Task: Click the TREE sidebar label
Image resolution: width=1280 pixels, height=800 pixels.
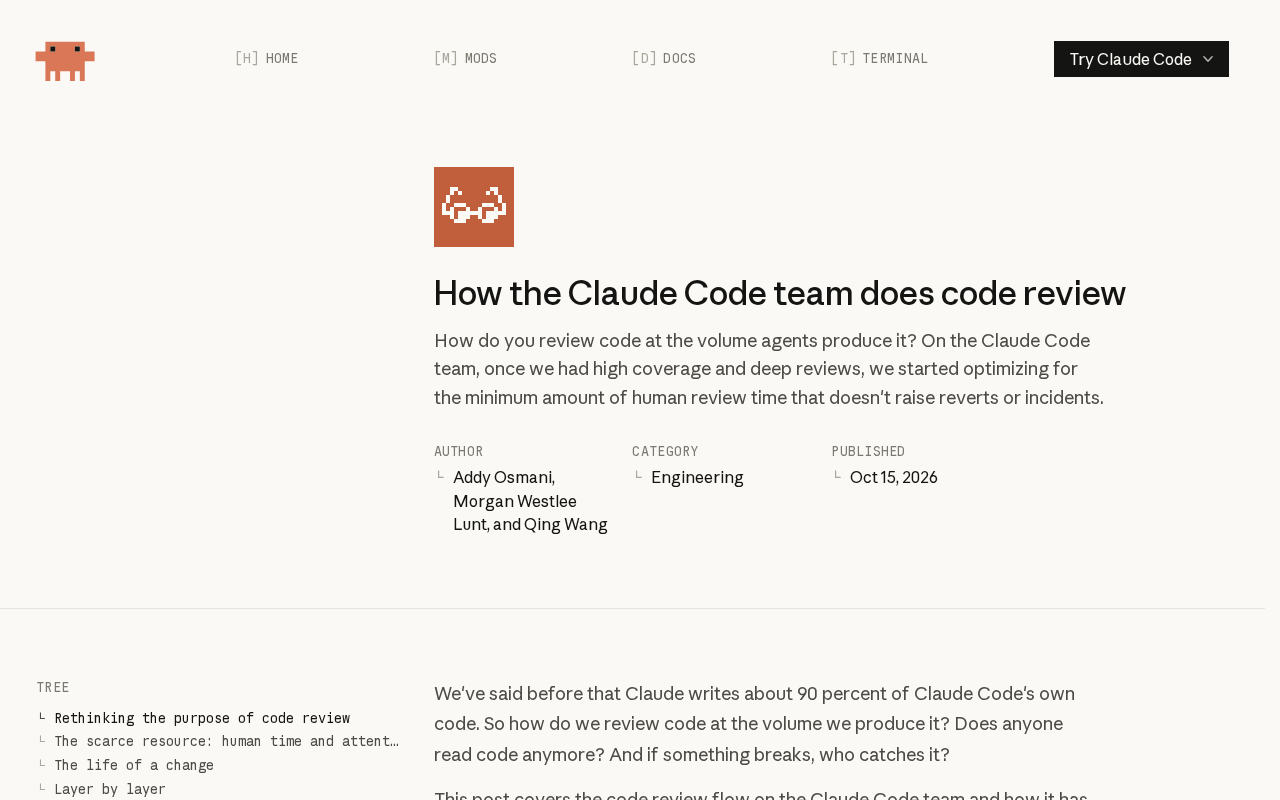Action: 53,687
